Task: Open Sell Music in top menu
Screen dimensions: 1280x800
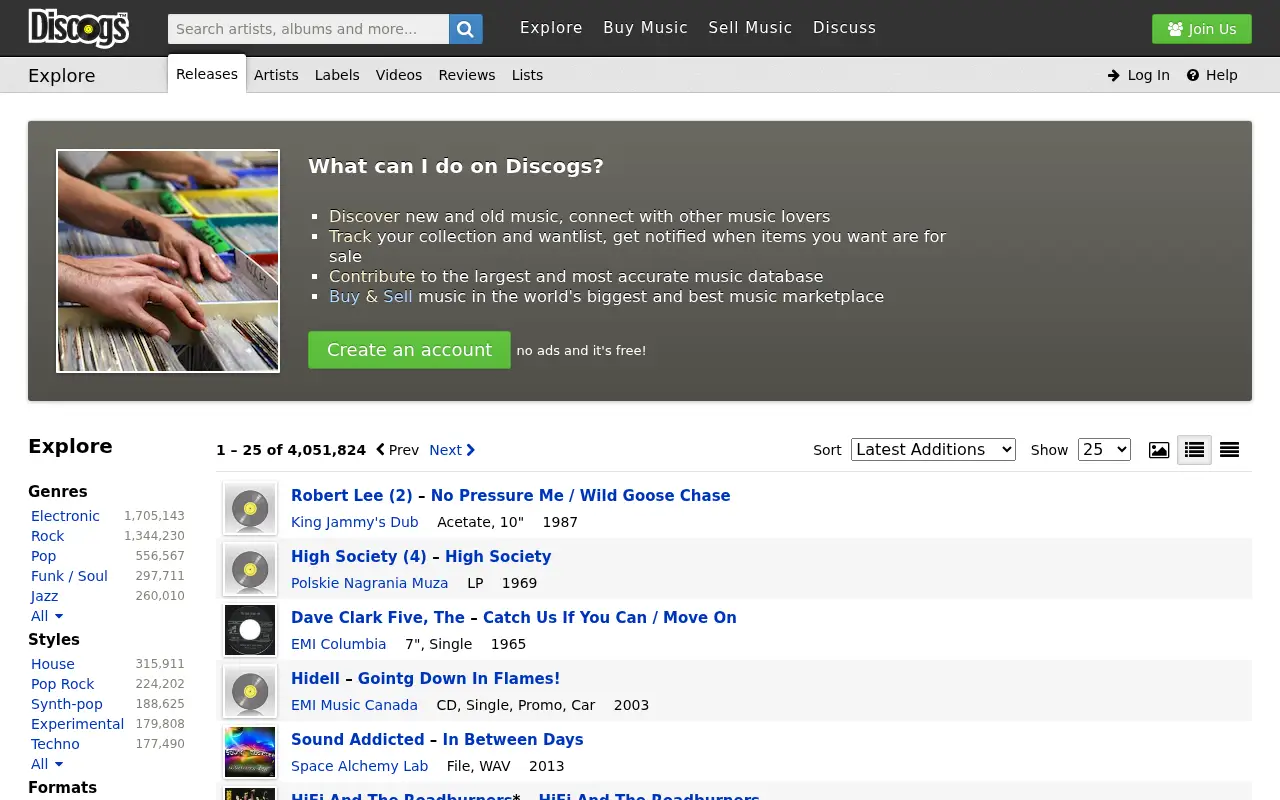Action: 750,28
